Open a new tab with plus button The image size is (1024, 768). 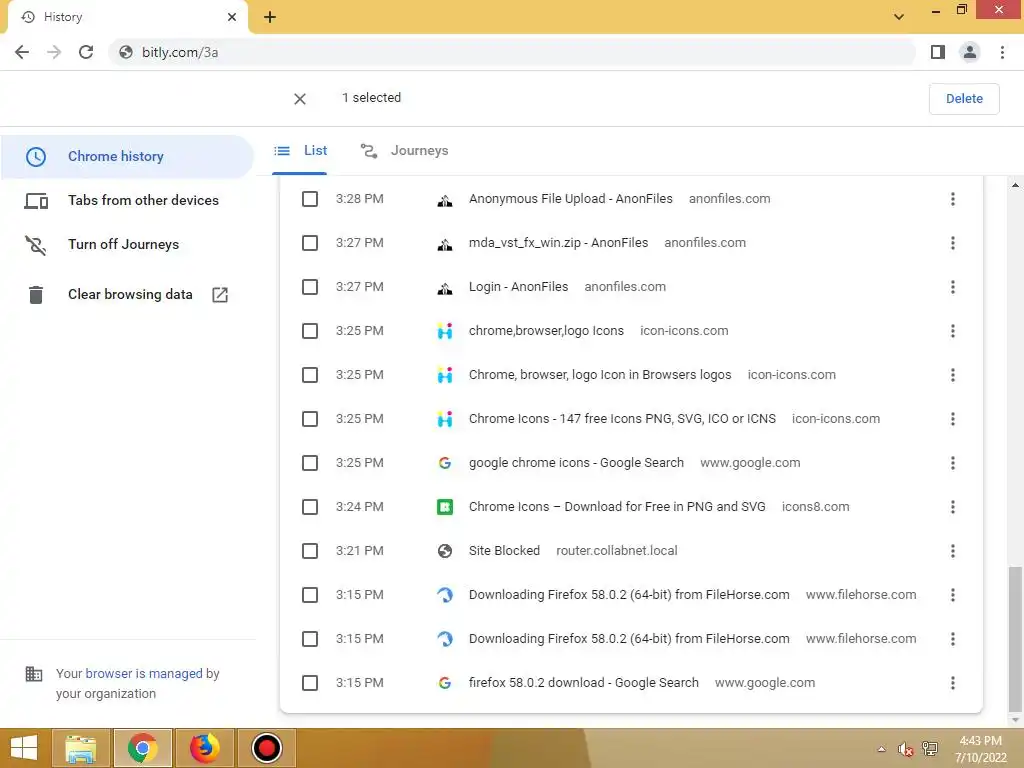(x=270, y=18)
